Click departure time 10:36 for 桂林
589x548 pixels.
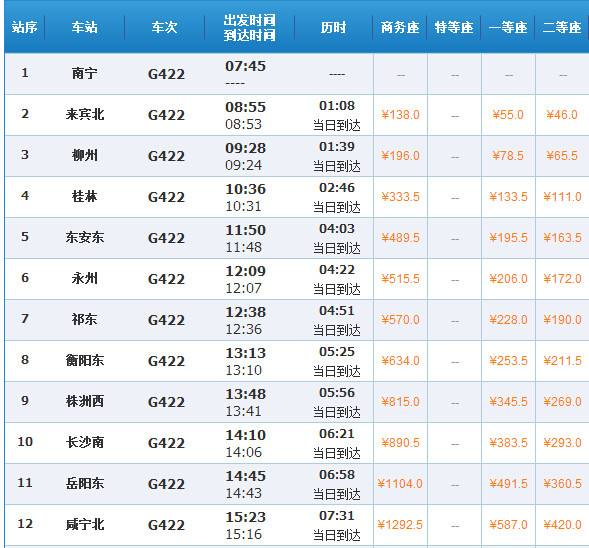(245, 189)
